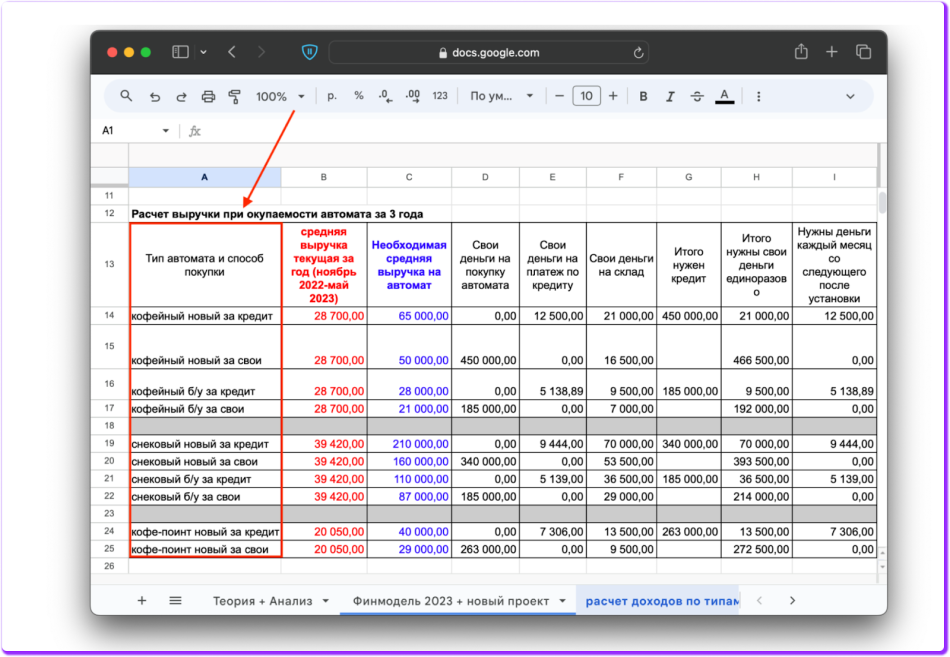The height and width of the screenshot is (657, 950).
Task: Increase decimal places
Action: (x=412, y=97)
